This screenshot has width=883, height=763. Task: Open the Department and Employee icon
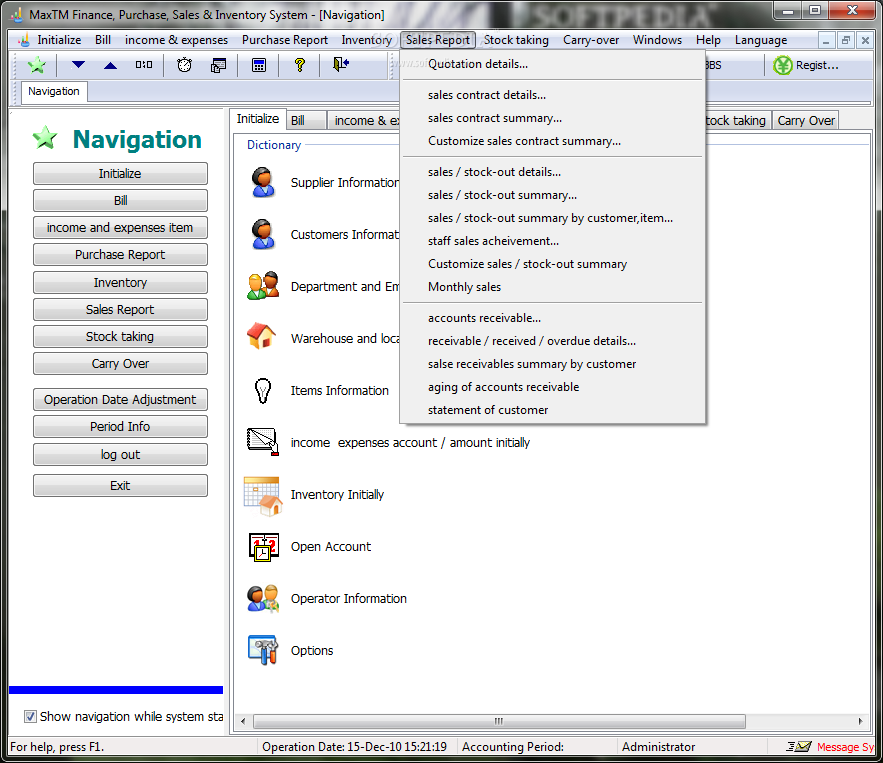point(263,285)
